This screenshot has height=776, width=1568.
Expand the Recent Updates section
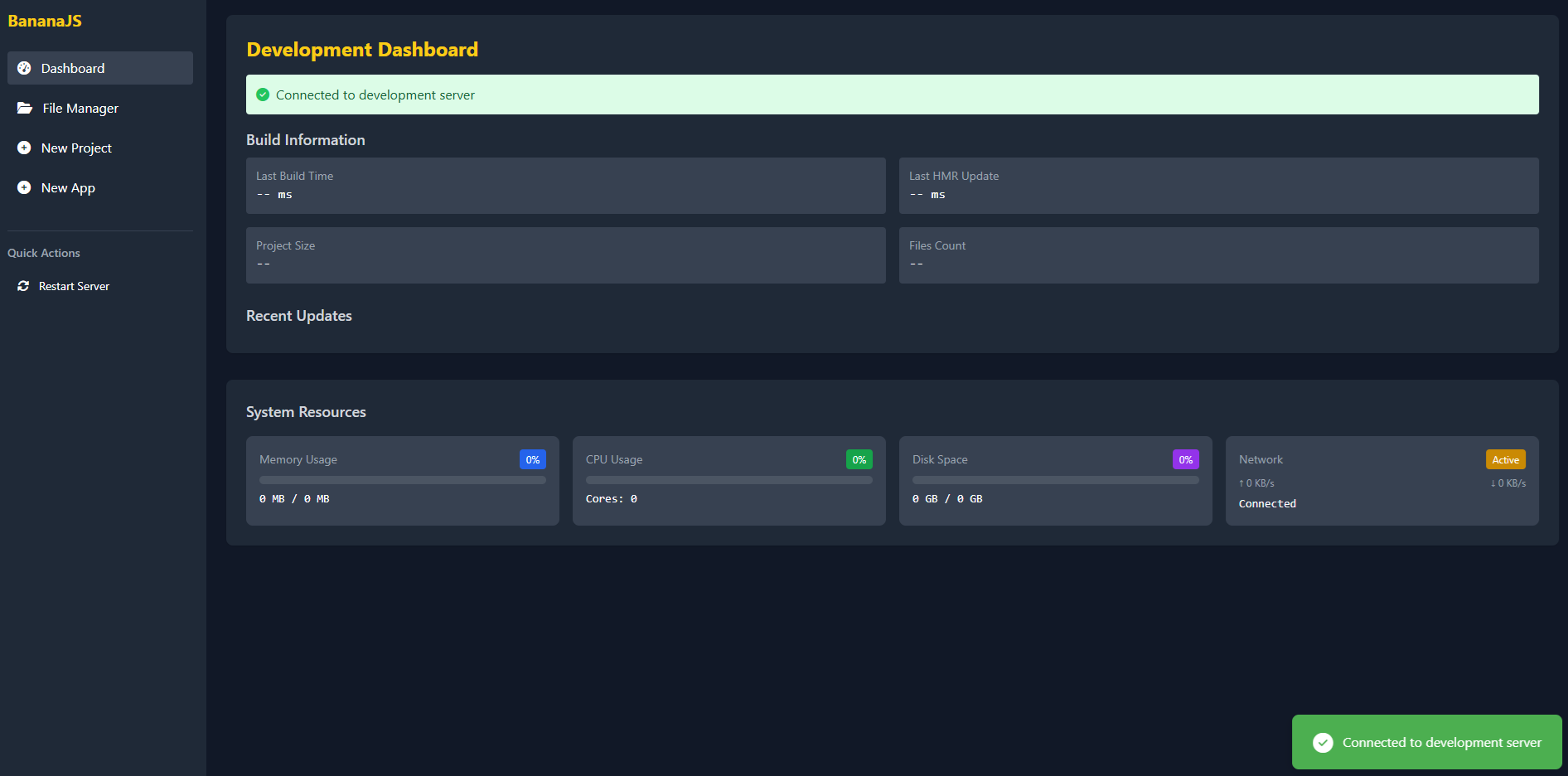point(298,316)
